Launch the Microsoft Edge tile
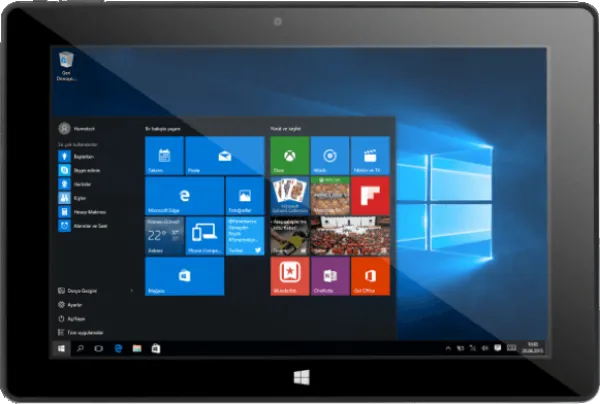 pos(184,195)
